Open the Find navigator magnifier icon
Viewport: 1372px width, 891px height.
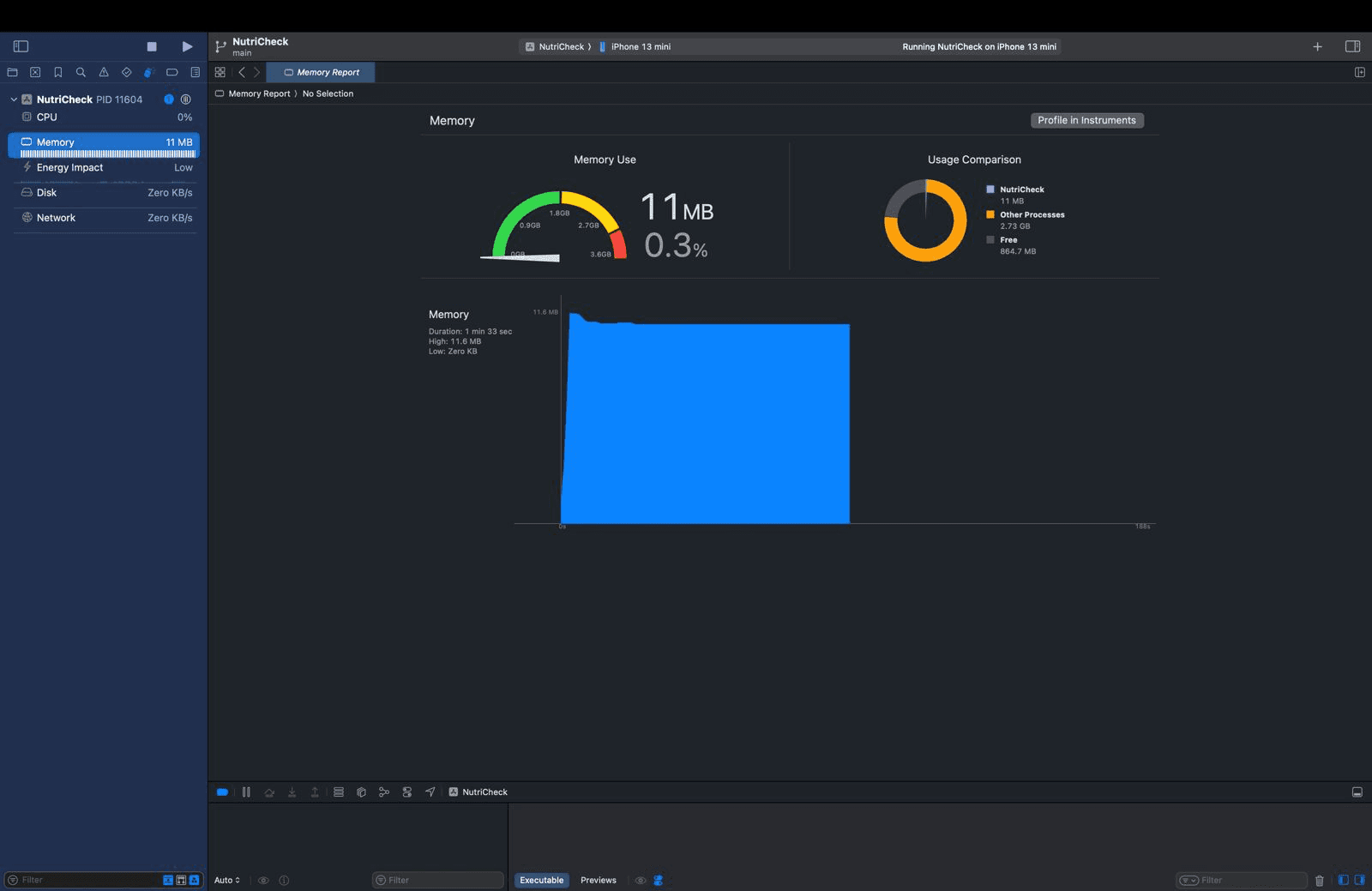(81, 72)
